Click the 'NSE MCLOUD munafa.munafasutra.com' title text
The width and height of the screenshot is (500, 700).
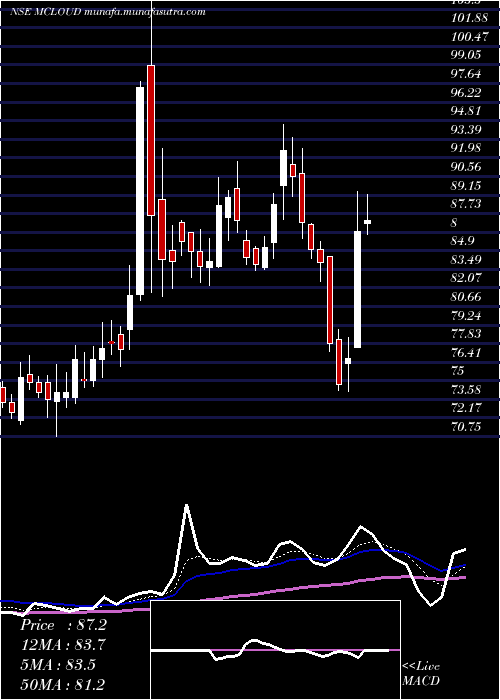pyautogui.click(x=108, y=12)
